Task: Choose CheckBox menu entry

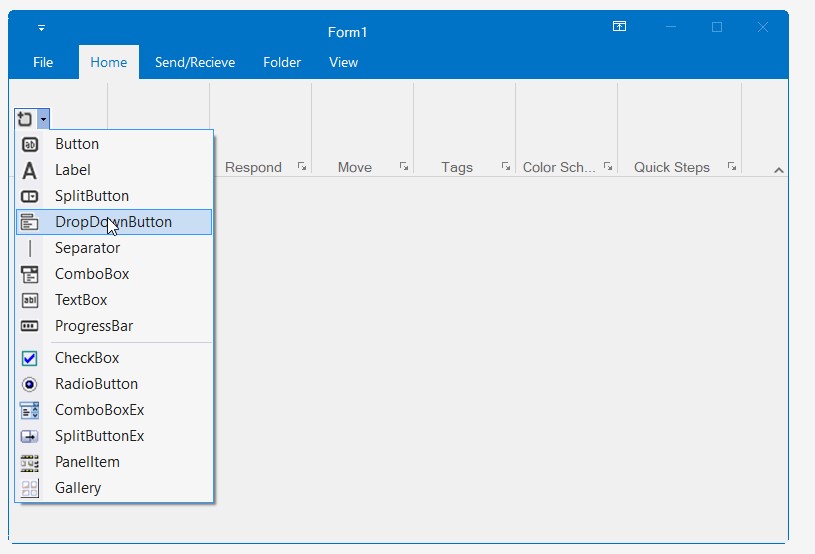Action: 114,358
